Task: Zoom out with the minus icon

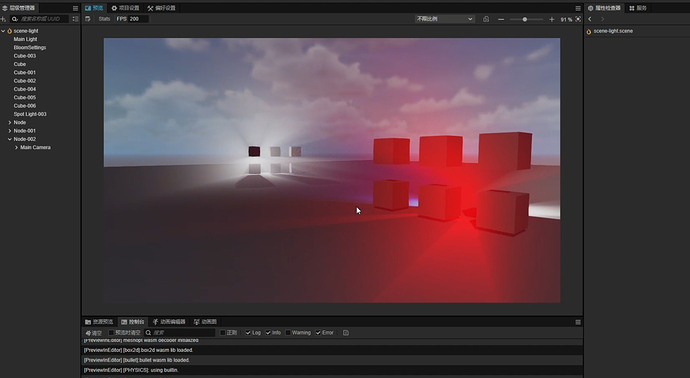Action: (501, 19)
